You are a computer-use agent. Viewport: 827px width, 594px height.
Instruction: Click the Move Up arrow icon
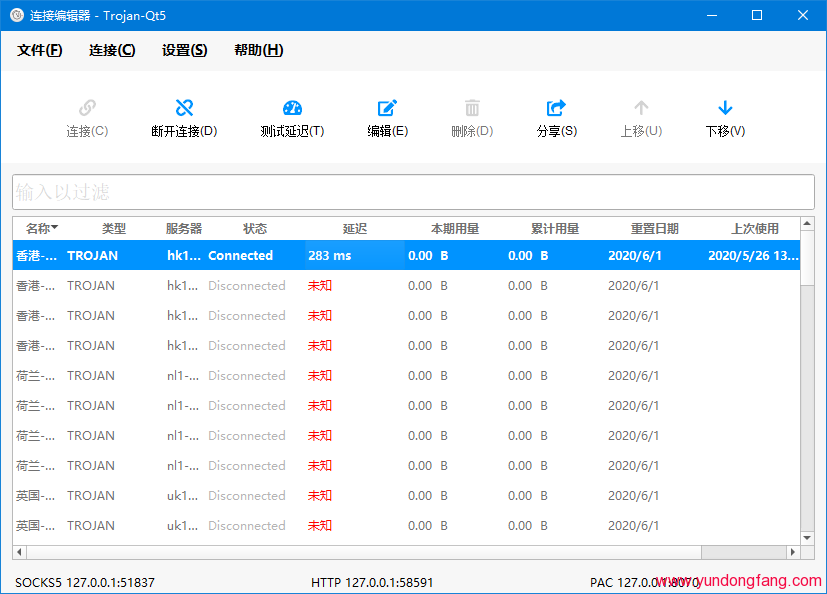641,108
